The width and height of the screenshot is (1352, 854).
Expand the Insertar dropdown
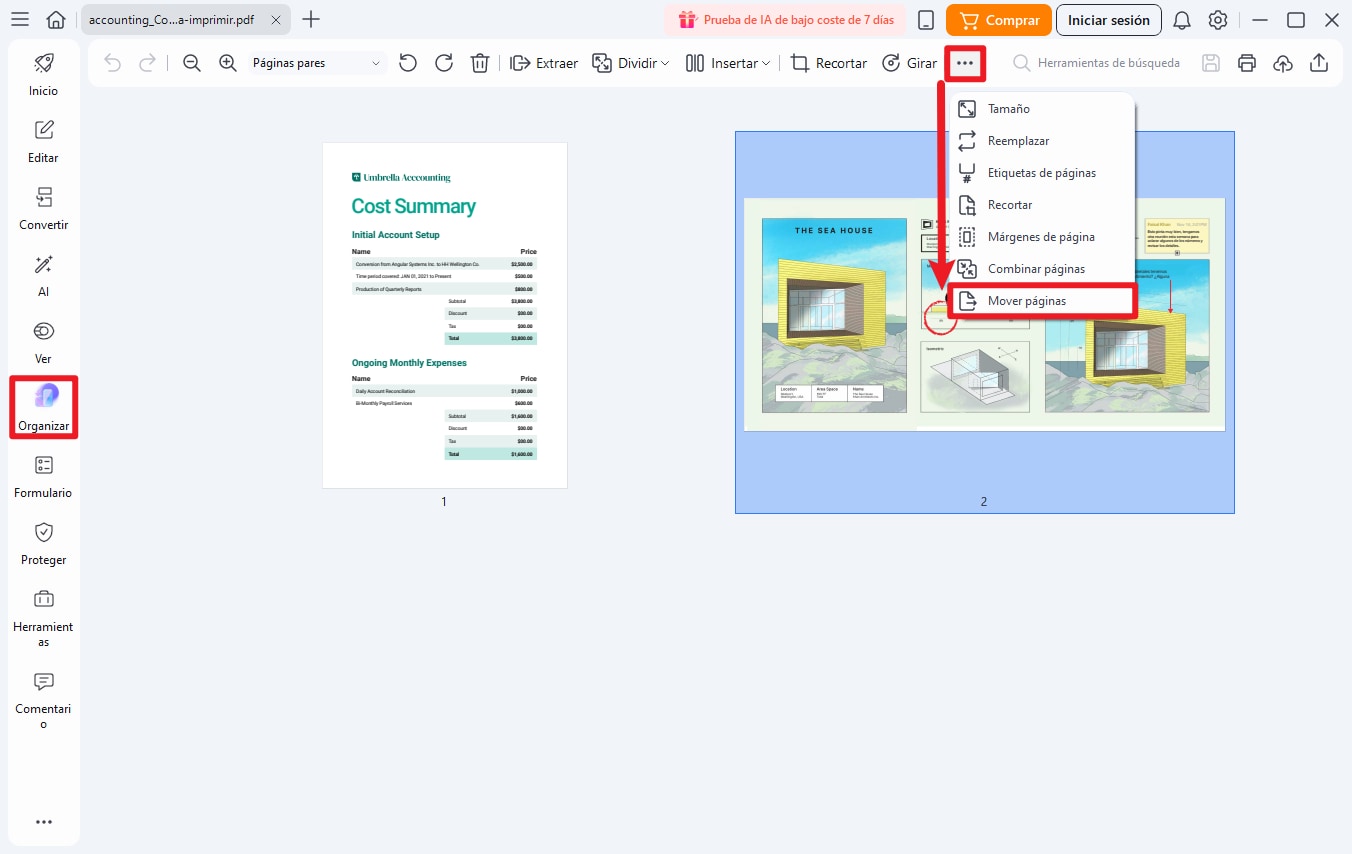[x=729, y=63]
